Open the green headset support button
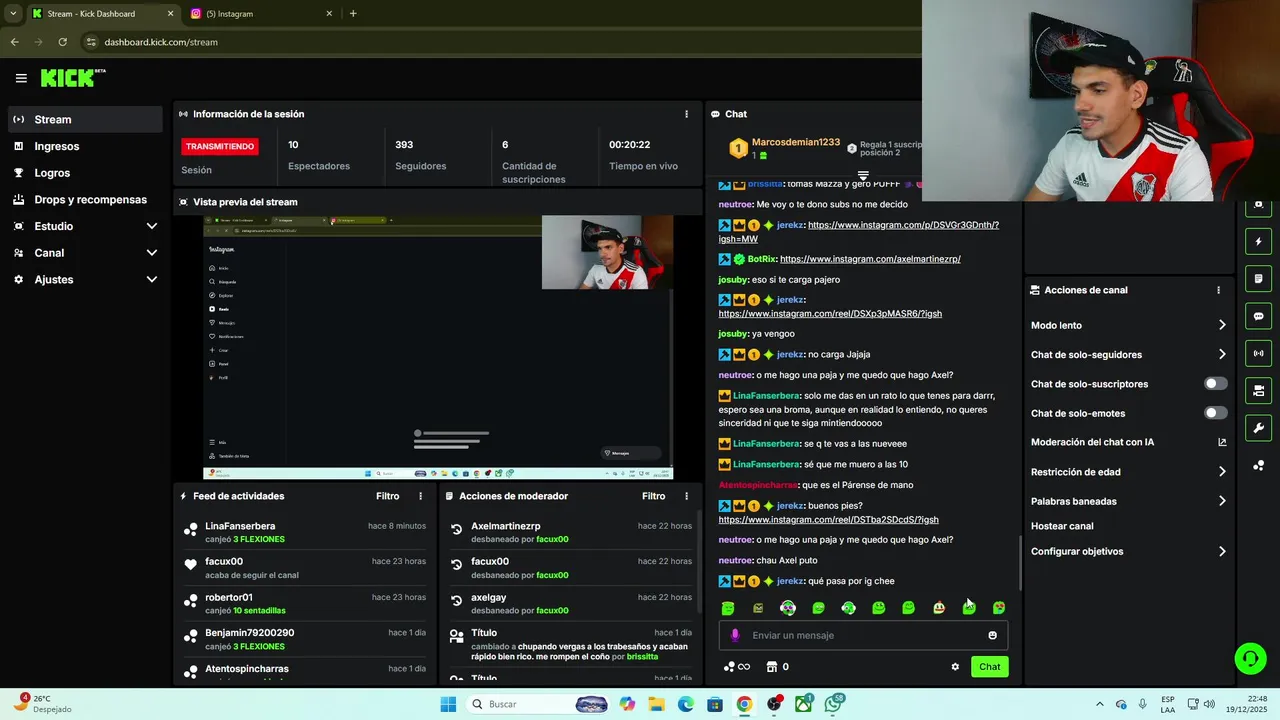This screenshot has width=1280, height=720. click(1249, 658)
